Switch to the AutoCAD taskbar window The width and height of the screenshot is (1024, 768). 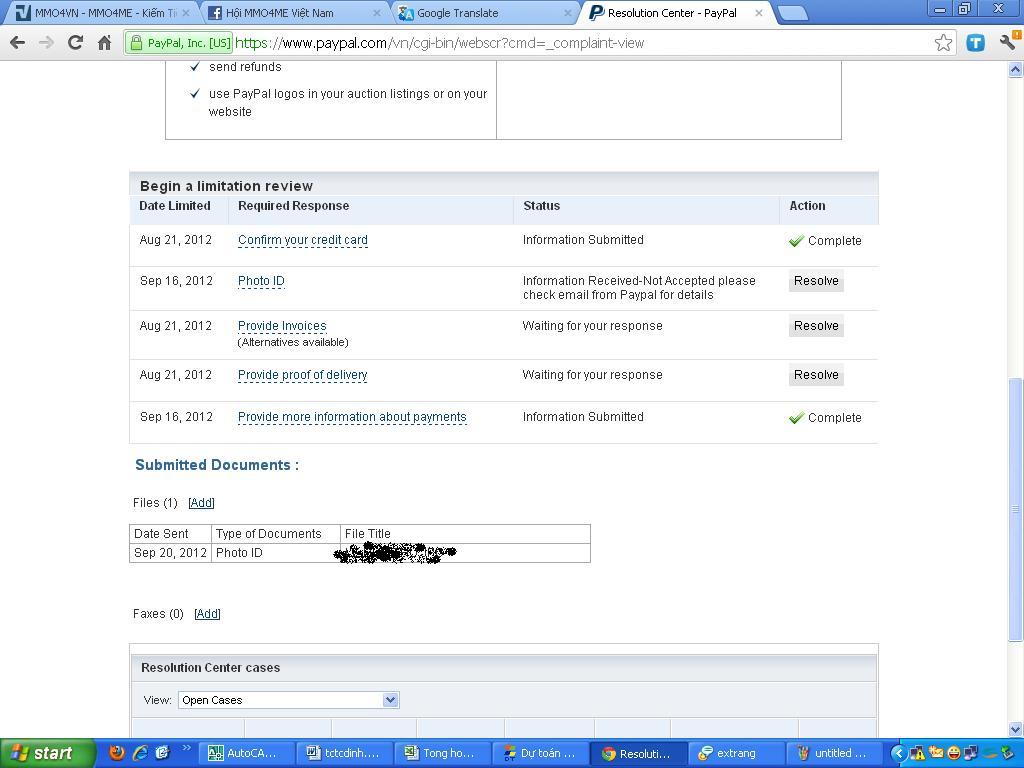(245, 754)
